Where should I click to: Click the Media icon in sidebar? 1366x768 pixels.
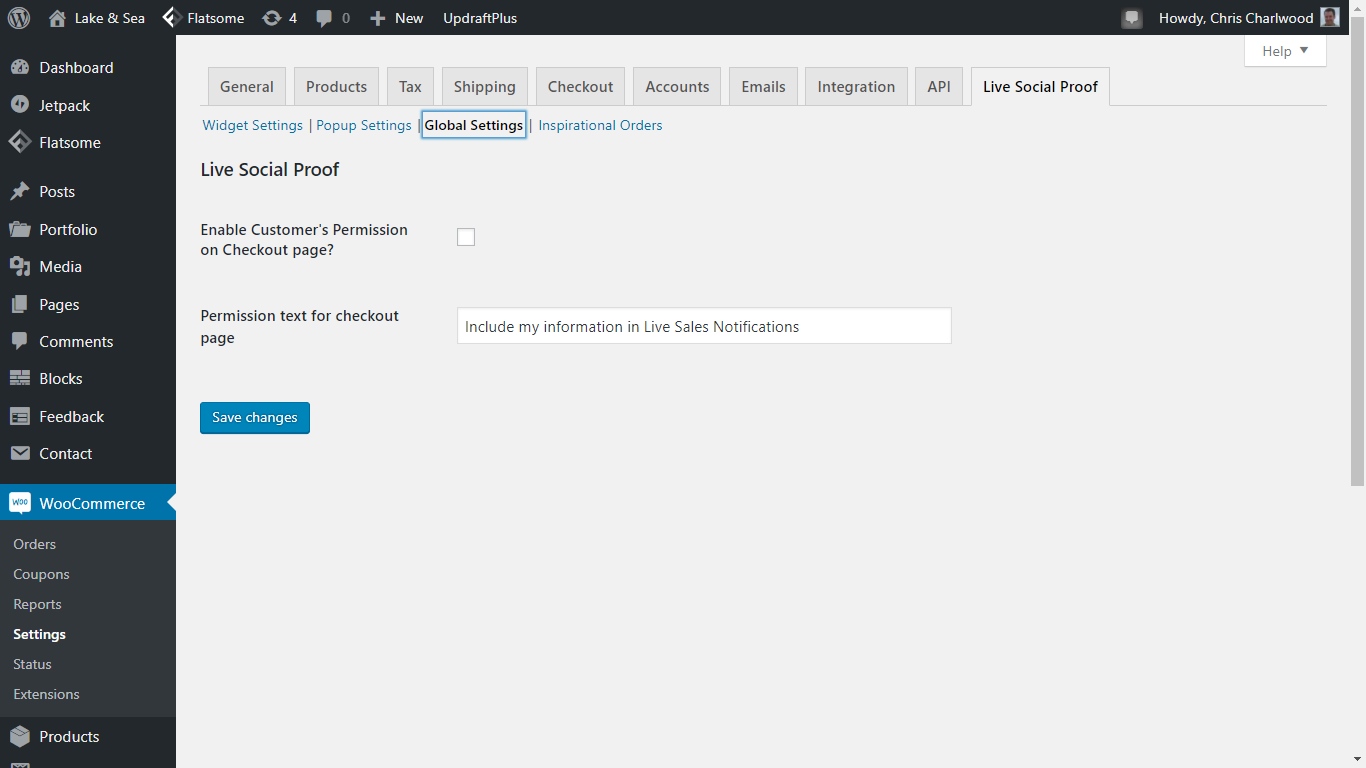pos(20,266)
